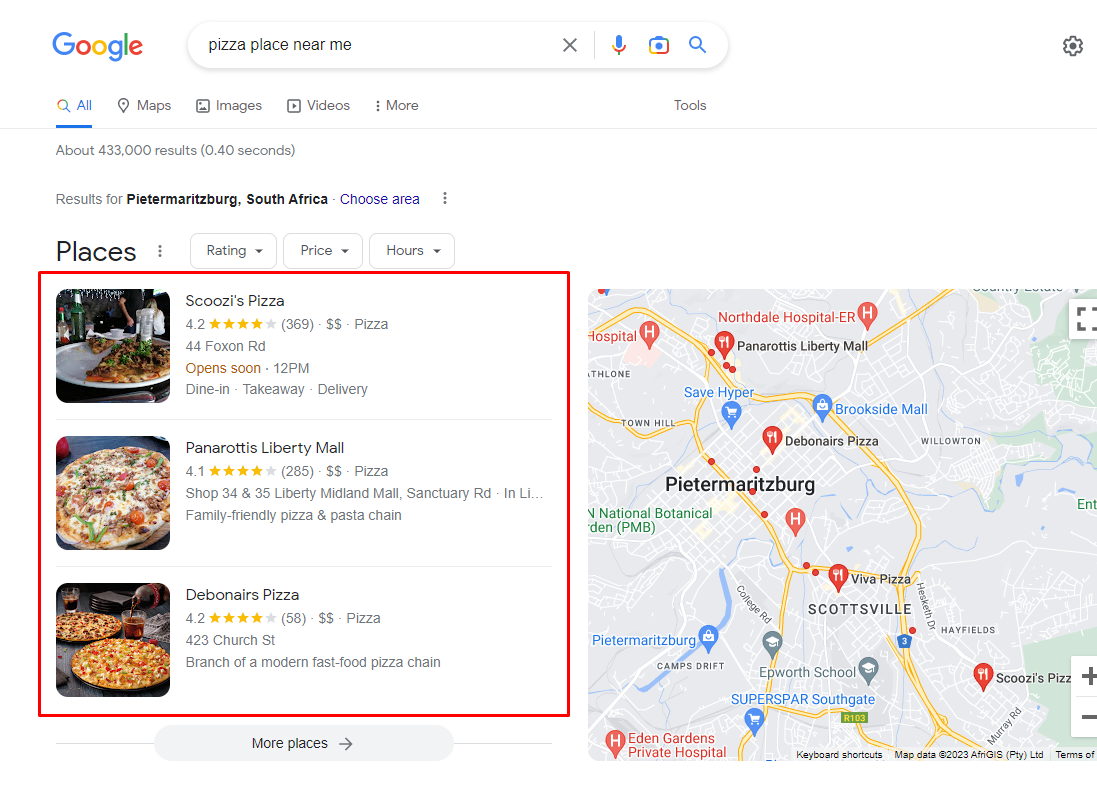Click the blue magnifier search icon
The image size is (1097, 787).
tap(697, 45)
